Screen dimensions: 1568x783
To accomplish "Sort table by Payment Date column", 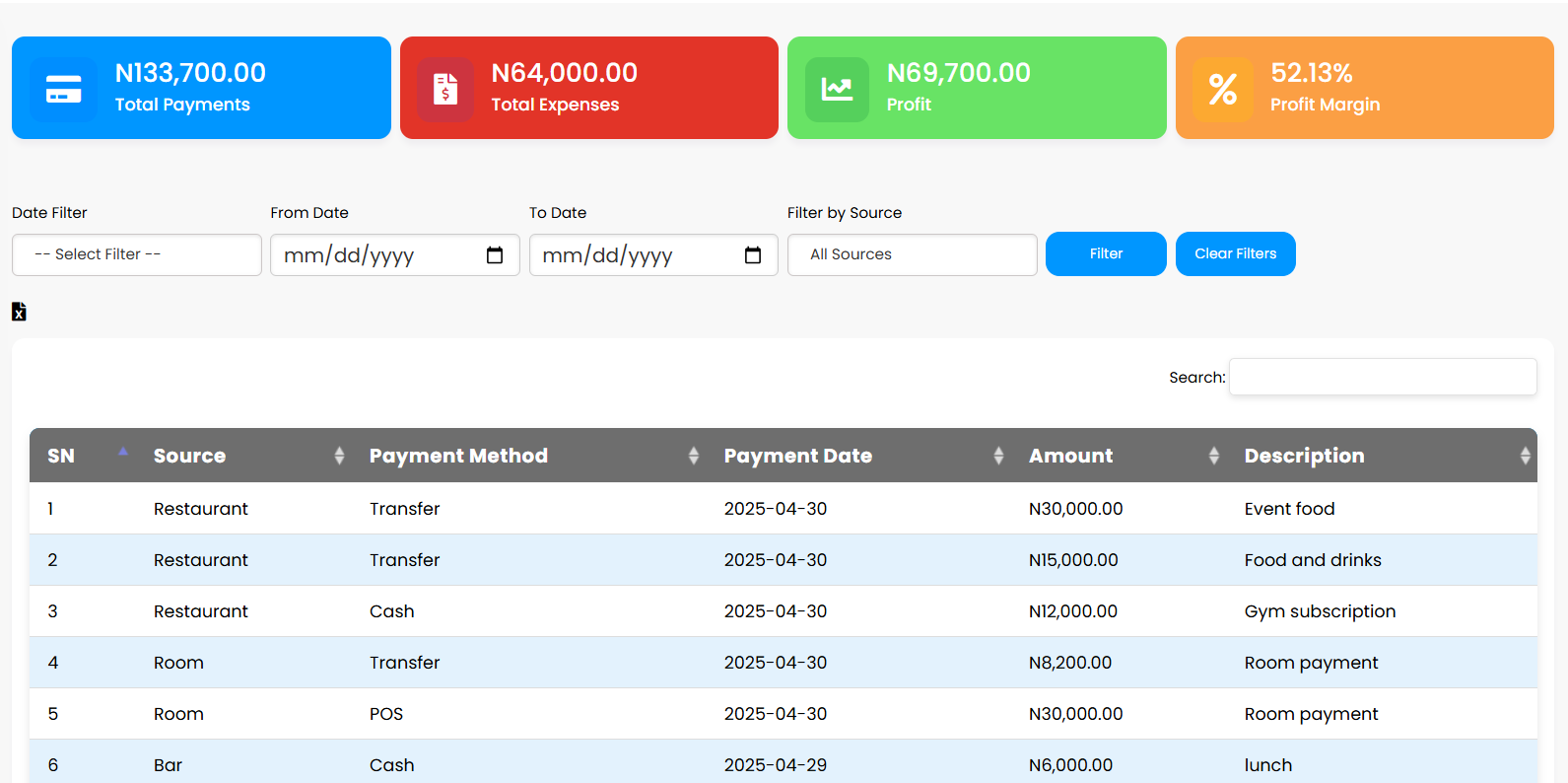I will (858, 456).
